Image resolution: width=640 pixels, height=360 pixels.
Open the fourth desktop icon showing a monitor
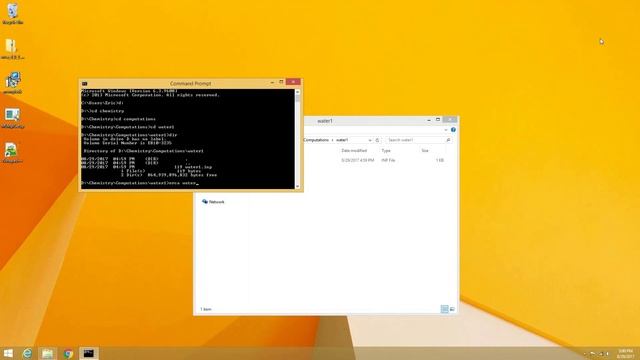coord(13,118)
